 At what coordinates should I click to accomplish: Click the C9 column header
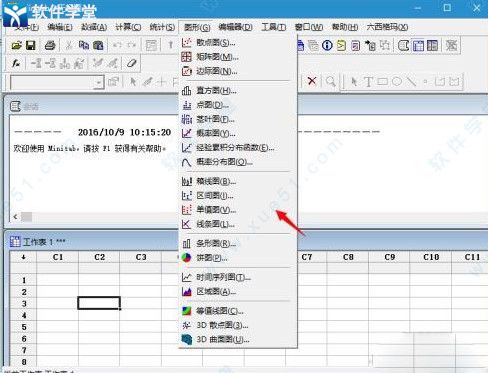coord(389,257)
